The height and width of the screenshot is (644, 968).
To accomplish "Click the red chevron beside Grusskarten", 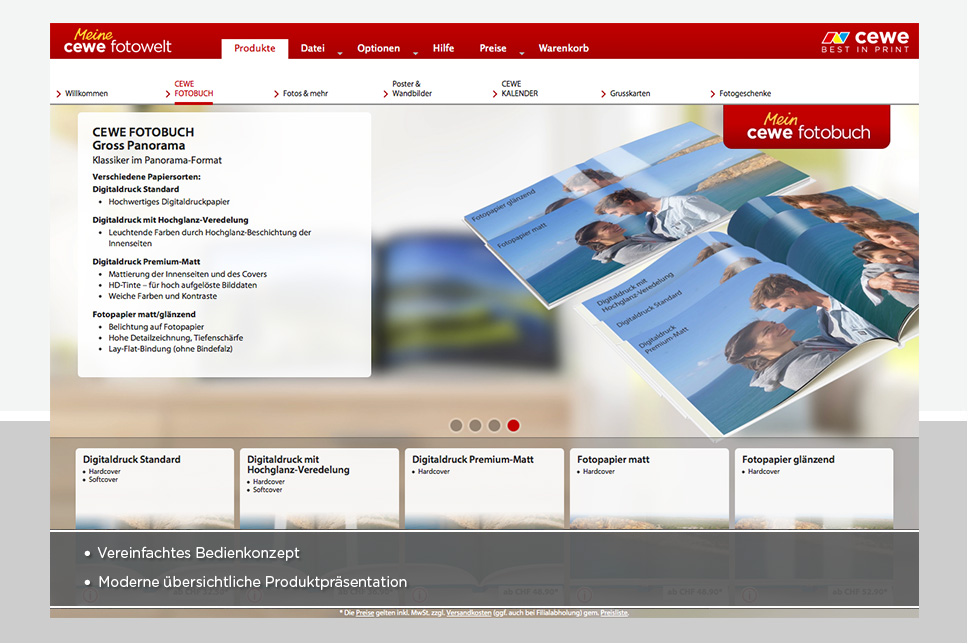I will coord(604,94).
